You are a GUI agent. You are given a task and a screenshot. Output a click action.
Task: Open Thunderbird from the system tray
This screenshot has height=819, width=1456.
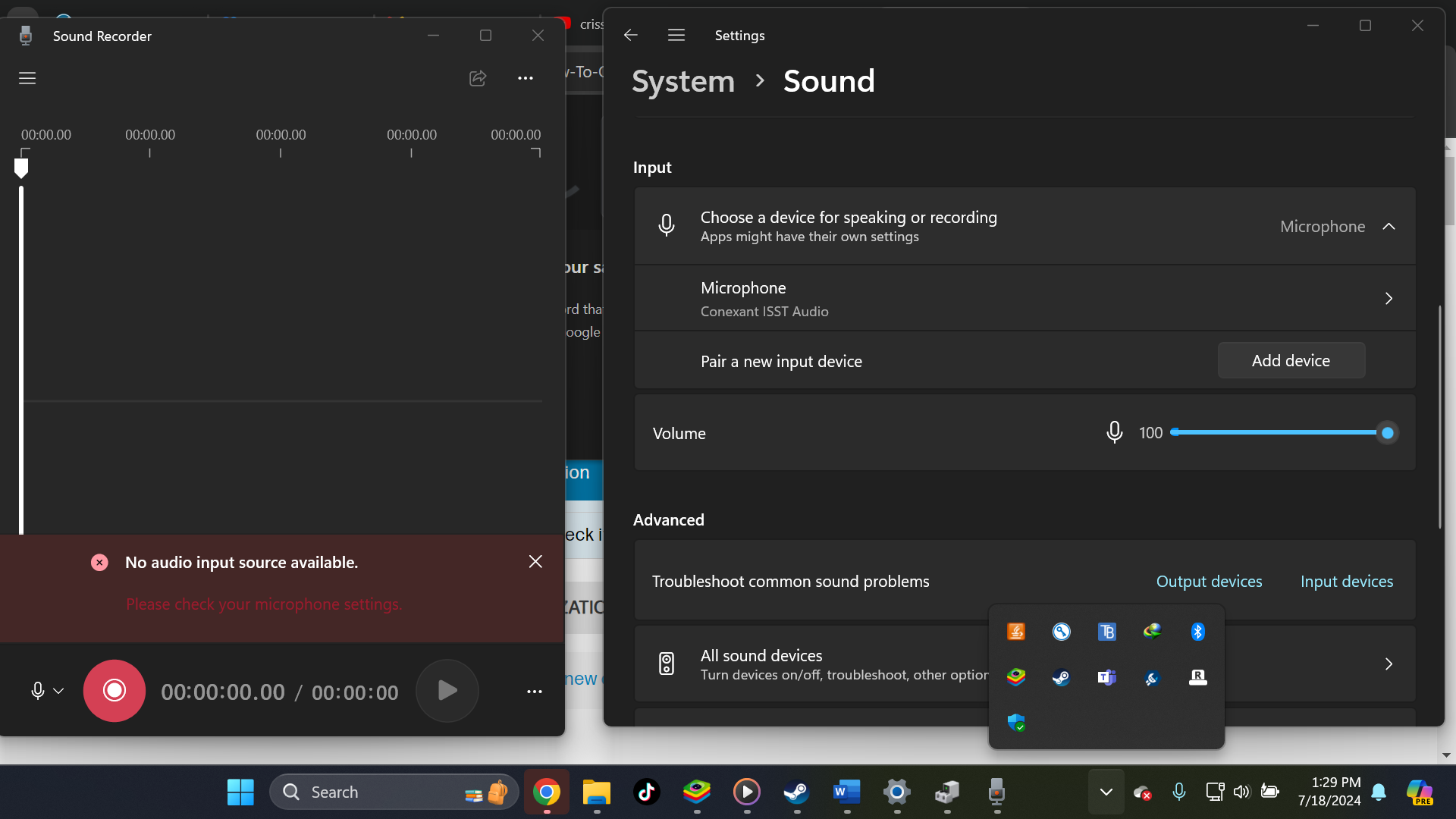point(1106,631)
